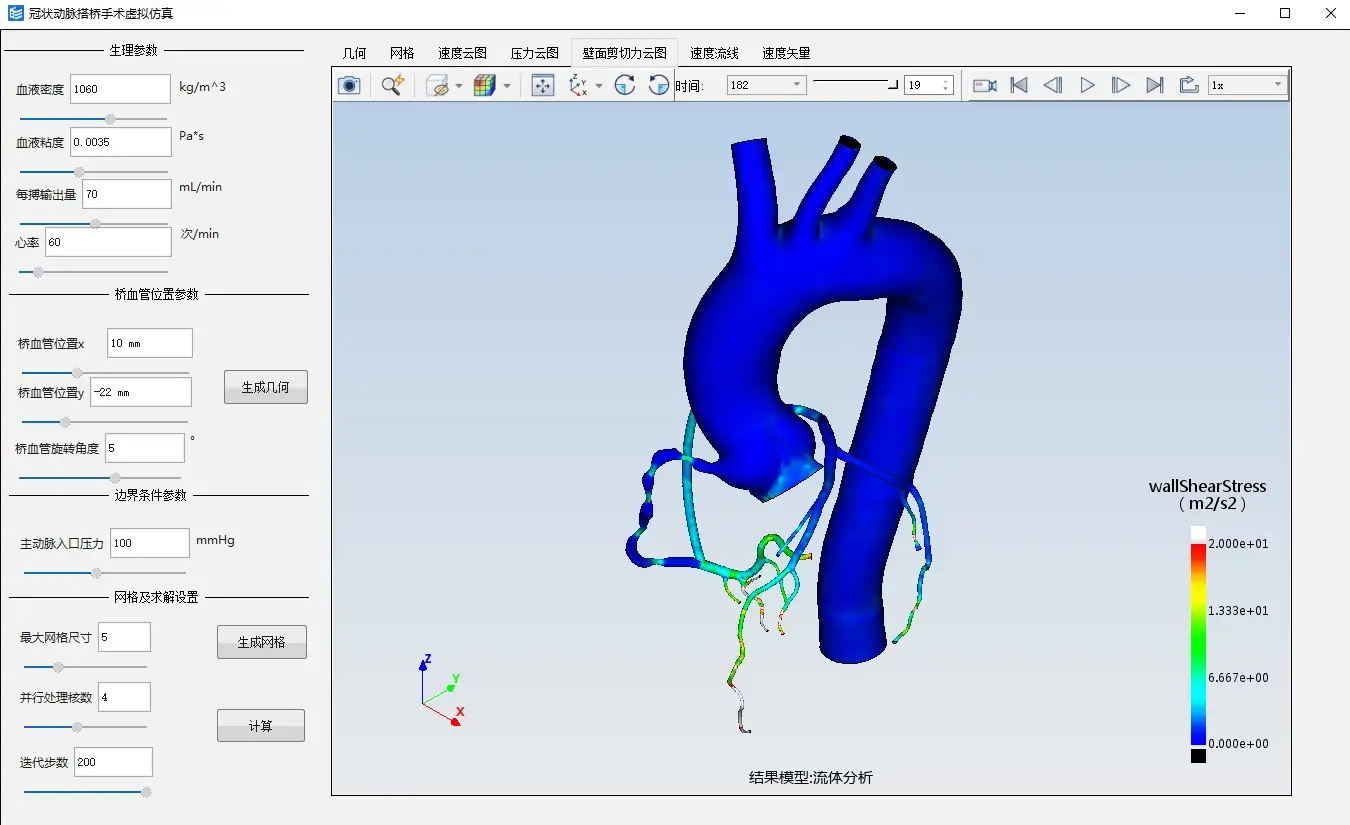
Task: Click the 血液密度 field showing 1060
Action: 121,89
